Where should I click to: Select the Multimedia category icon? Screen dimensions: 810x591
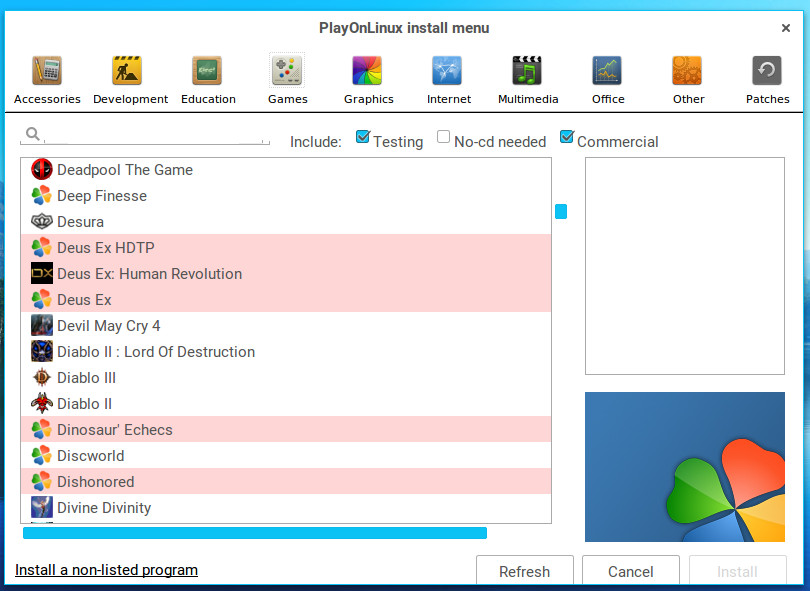tap(528, 79)
